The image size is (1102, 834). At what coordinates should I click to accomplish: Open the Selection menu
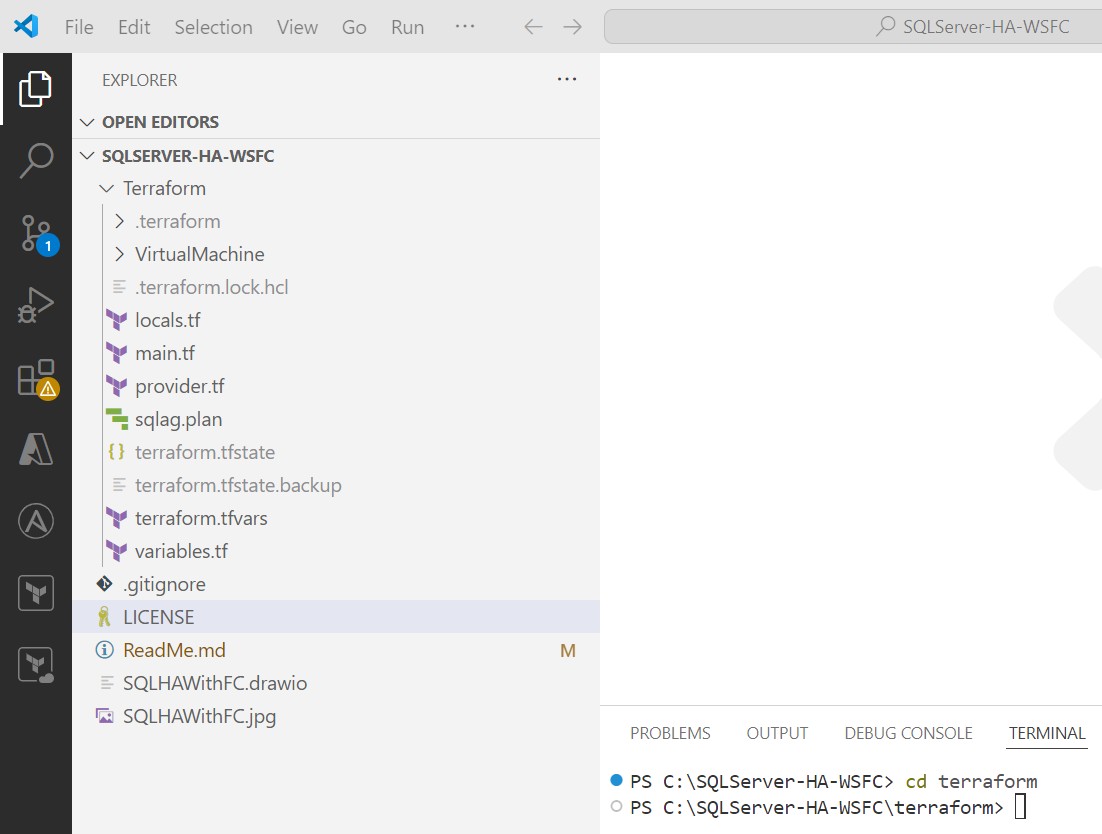point(214,27)
